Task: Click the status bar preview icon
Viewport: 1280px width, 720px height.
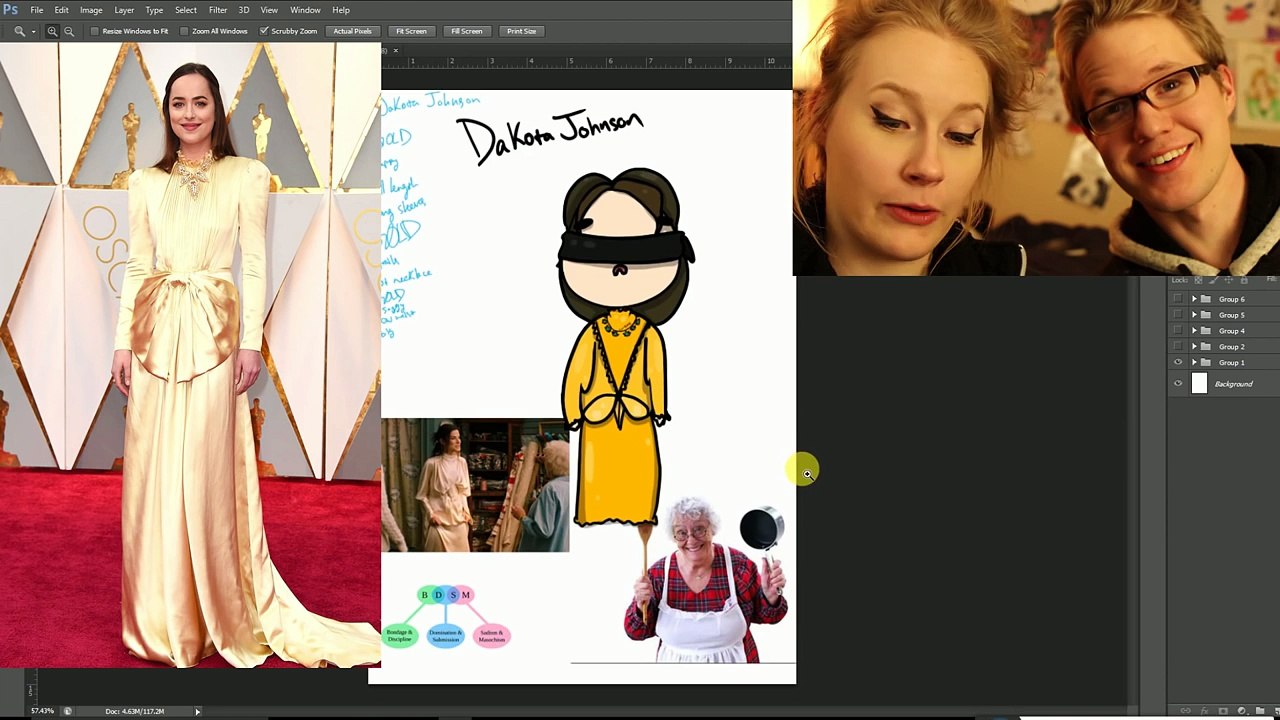Action: pyautogui.click(x=67, y=711)
